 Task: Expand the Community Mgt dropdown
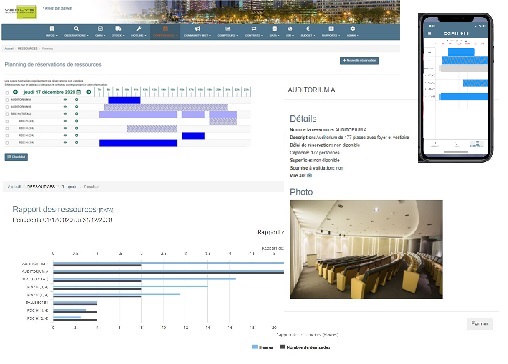pyautogui.click(x=197, y=32)
